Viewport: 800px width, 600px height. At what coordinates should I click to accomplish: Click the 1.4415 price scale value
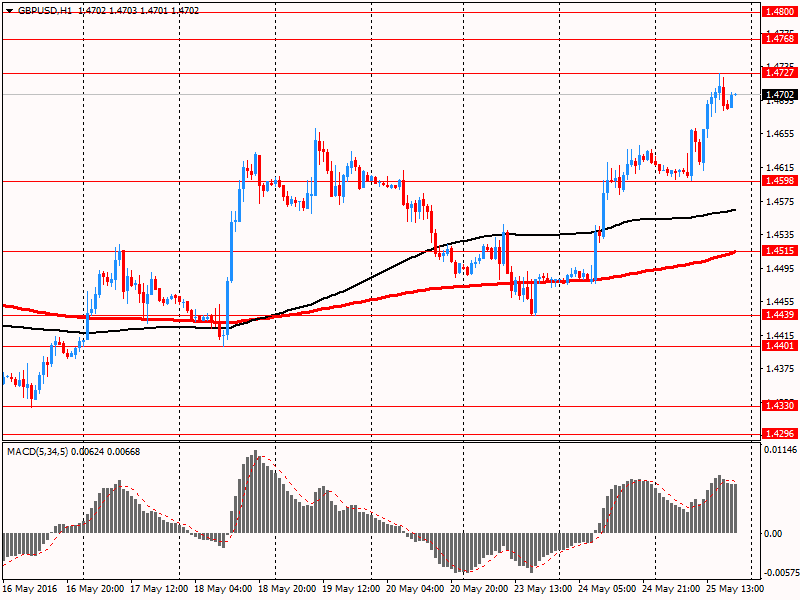780,336
